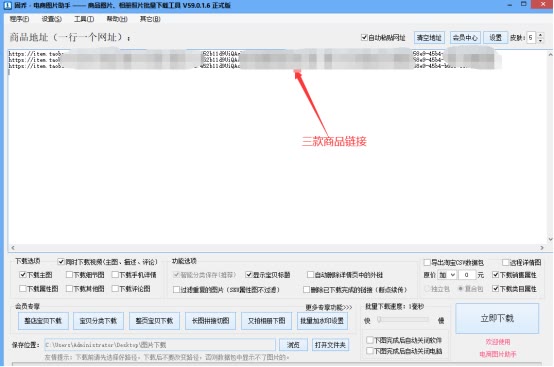This screenshot has height=367, width=554.
Task: Enable the 下载其他图 checkbox
Action: (69, 289)
